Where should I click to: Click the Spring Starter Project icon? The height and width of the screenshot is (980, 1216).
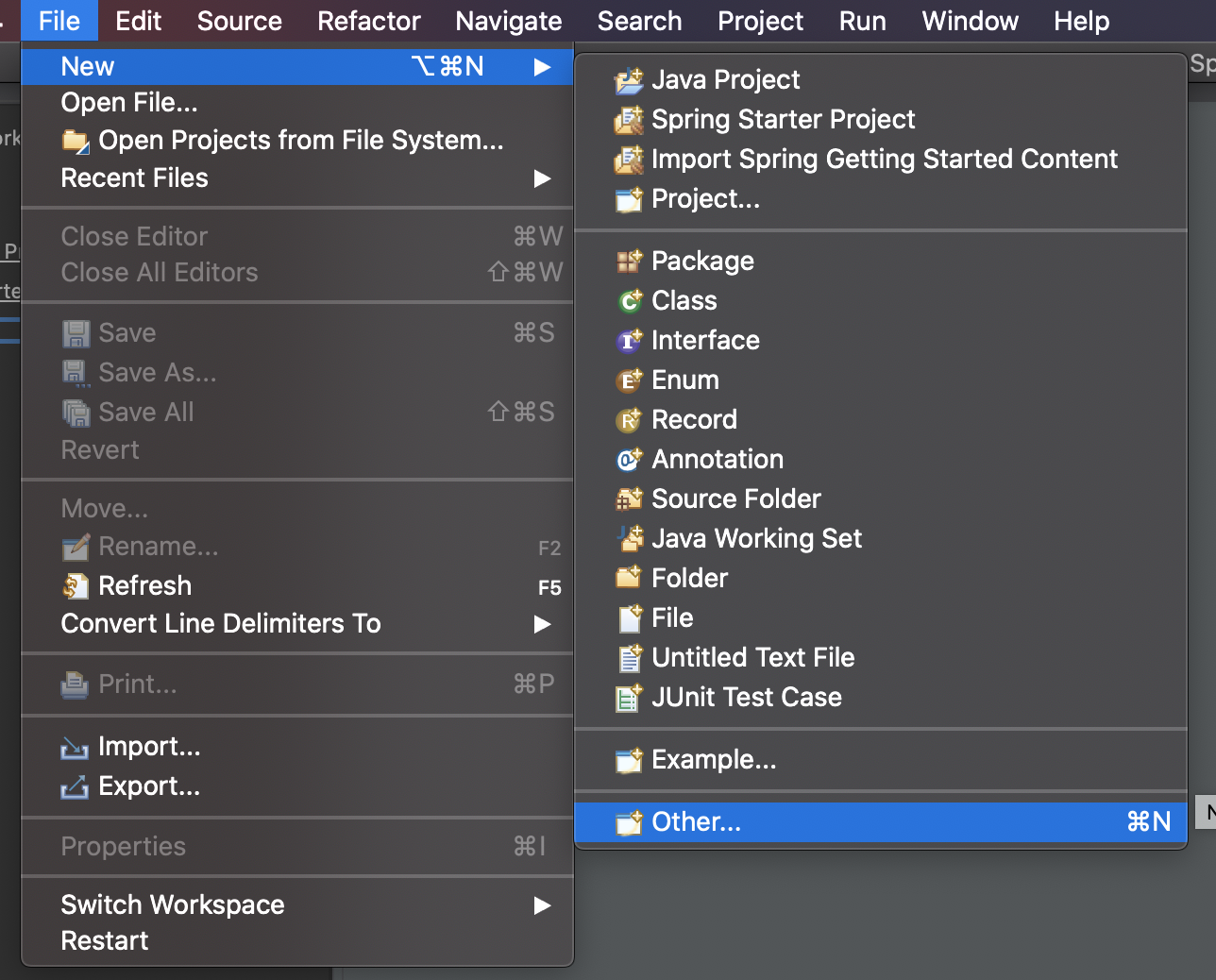[x=629, y=120]
